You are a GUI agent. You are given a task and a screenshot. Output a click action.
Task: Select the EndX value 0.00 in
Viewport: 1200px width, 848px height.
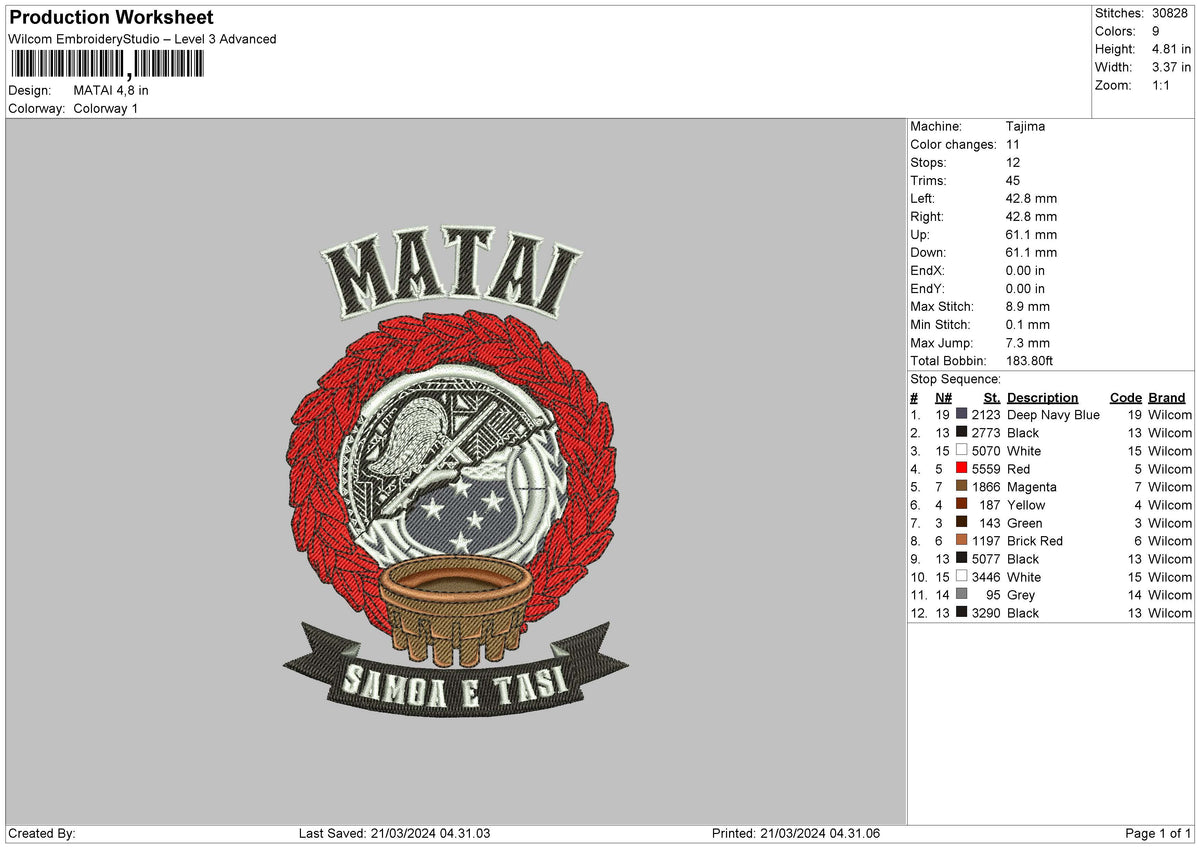(1025, 270)
